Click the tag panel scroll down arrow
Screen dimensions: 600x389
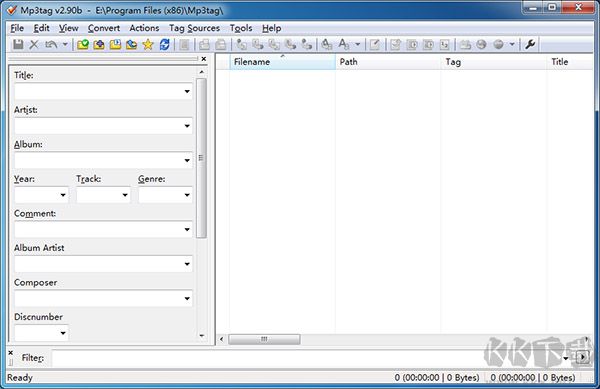202,336
